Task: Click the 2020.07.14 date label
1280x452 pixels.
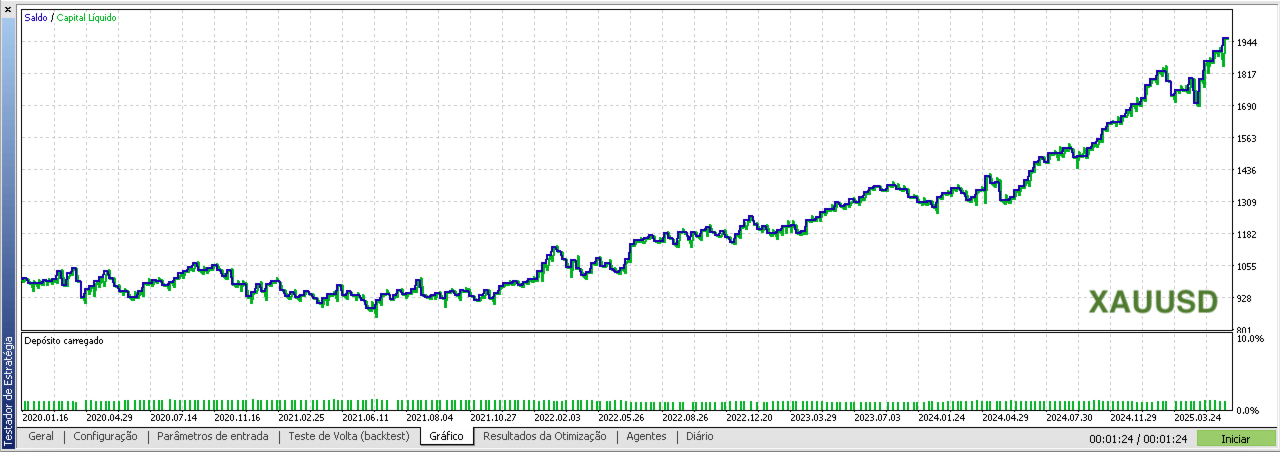Action: tap(174, 418)
